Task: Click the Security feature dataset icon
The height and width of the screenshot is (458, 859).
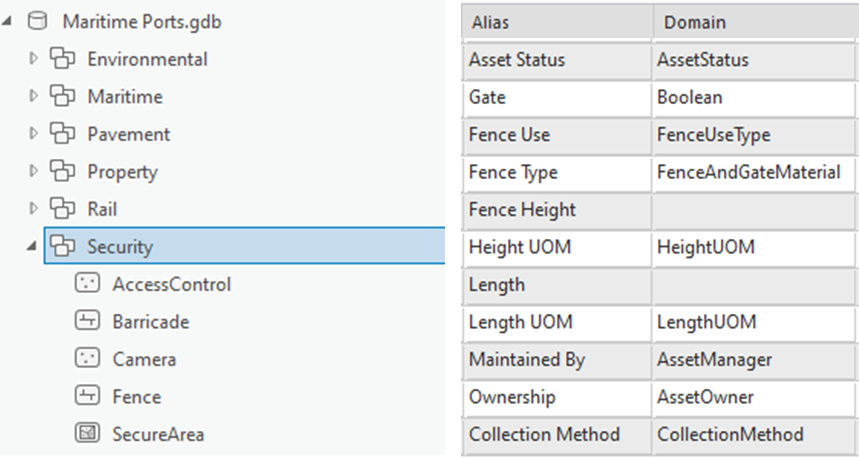Action: pyautogui.click(x=63, y=246)
